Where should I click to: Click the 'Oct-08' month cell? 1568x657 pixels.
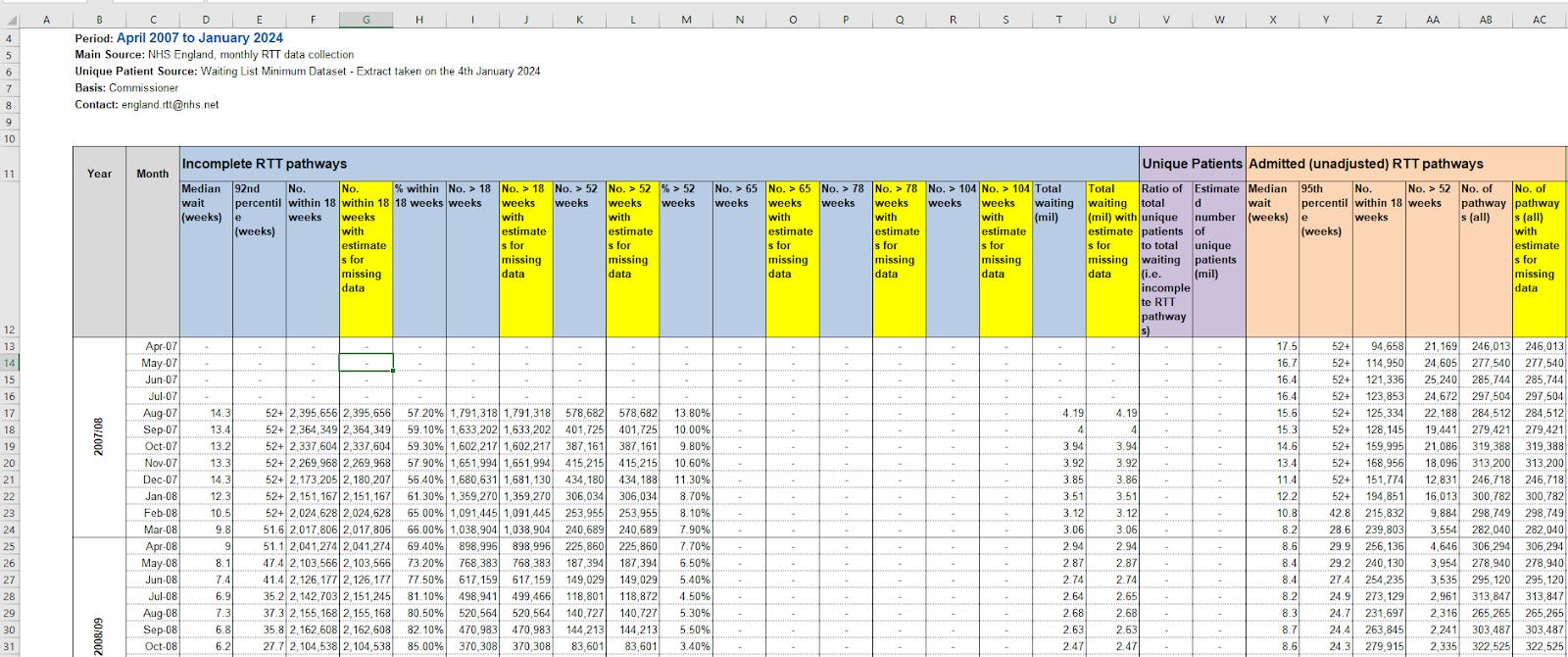click(x=152, y=646)
